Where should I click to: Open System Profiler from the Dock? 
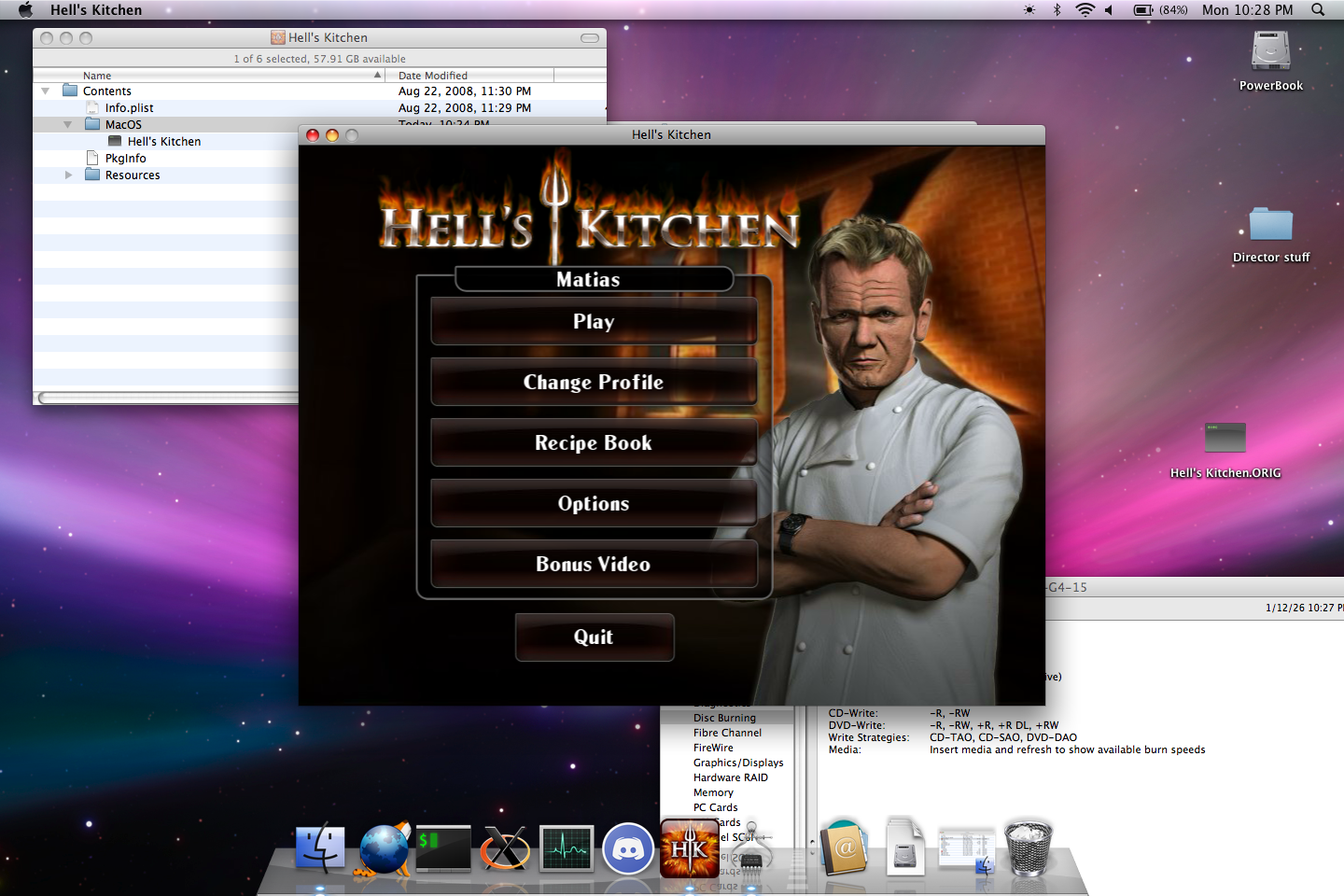coord(750,849)
